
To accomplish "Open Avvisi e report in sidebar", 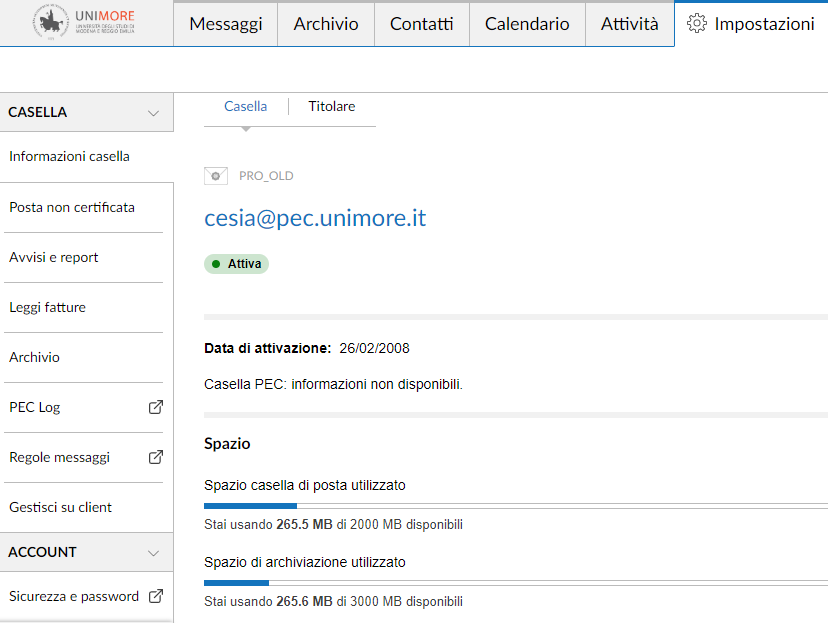I will 54,257.
